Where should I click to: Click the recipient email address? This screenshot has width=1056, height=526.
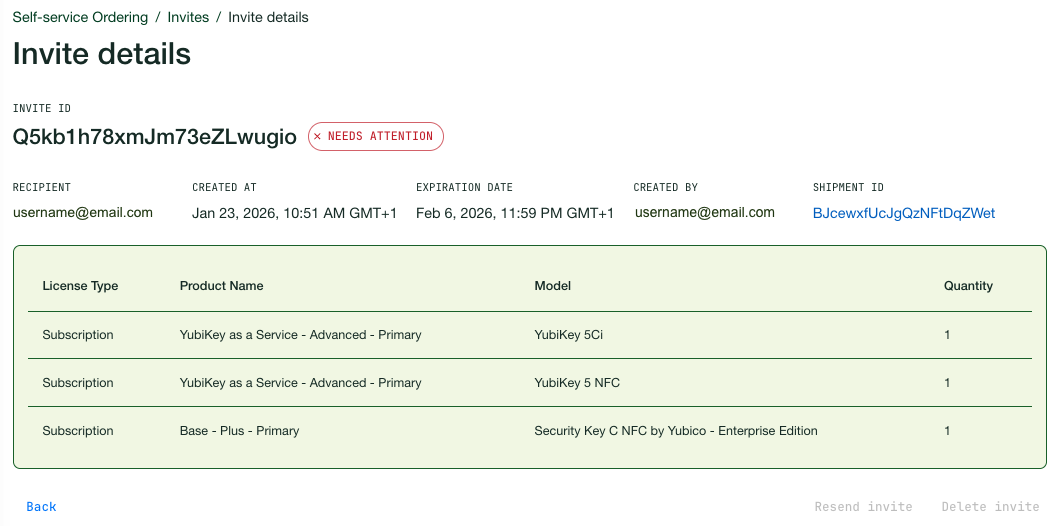[82, 212]
